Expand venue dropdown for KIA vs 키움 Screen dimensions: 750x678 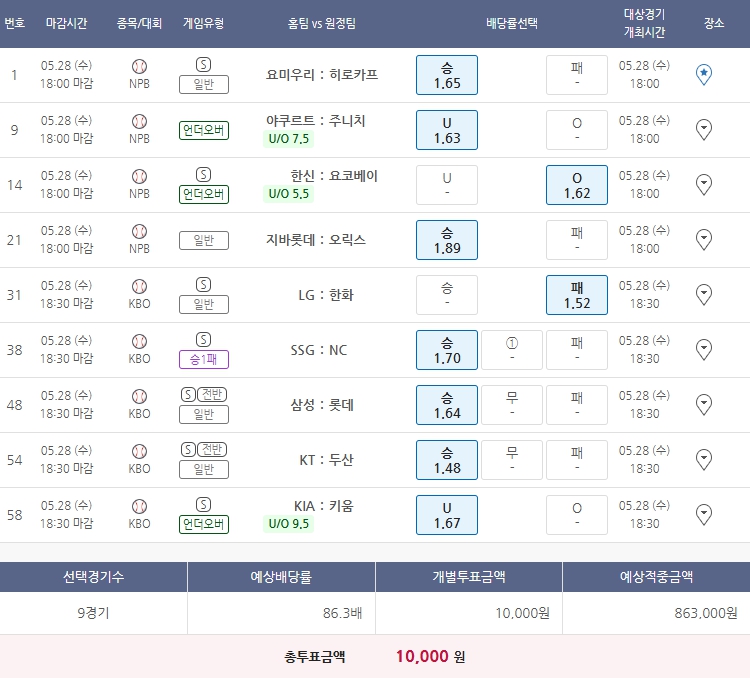[x=703, y=515]
